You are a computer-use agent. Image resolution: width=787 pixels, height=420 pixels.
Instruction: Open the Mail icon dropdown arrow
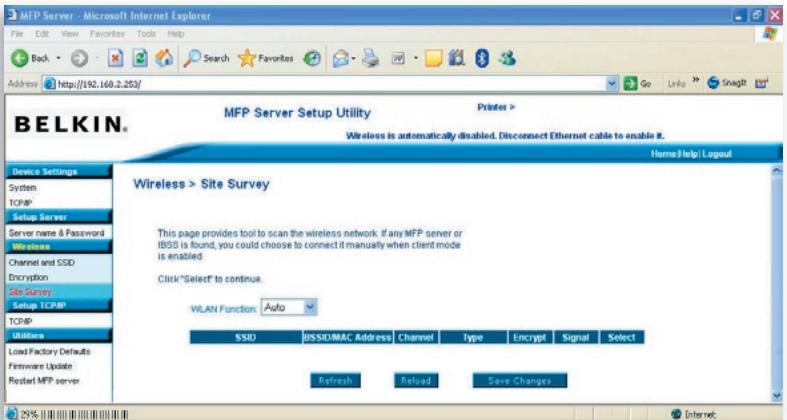tap(353, 59)
